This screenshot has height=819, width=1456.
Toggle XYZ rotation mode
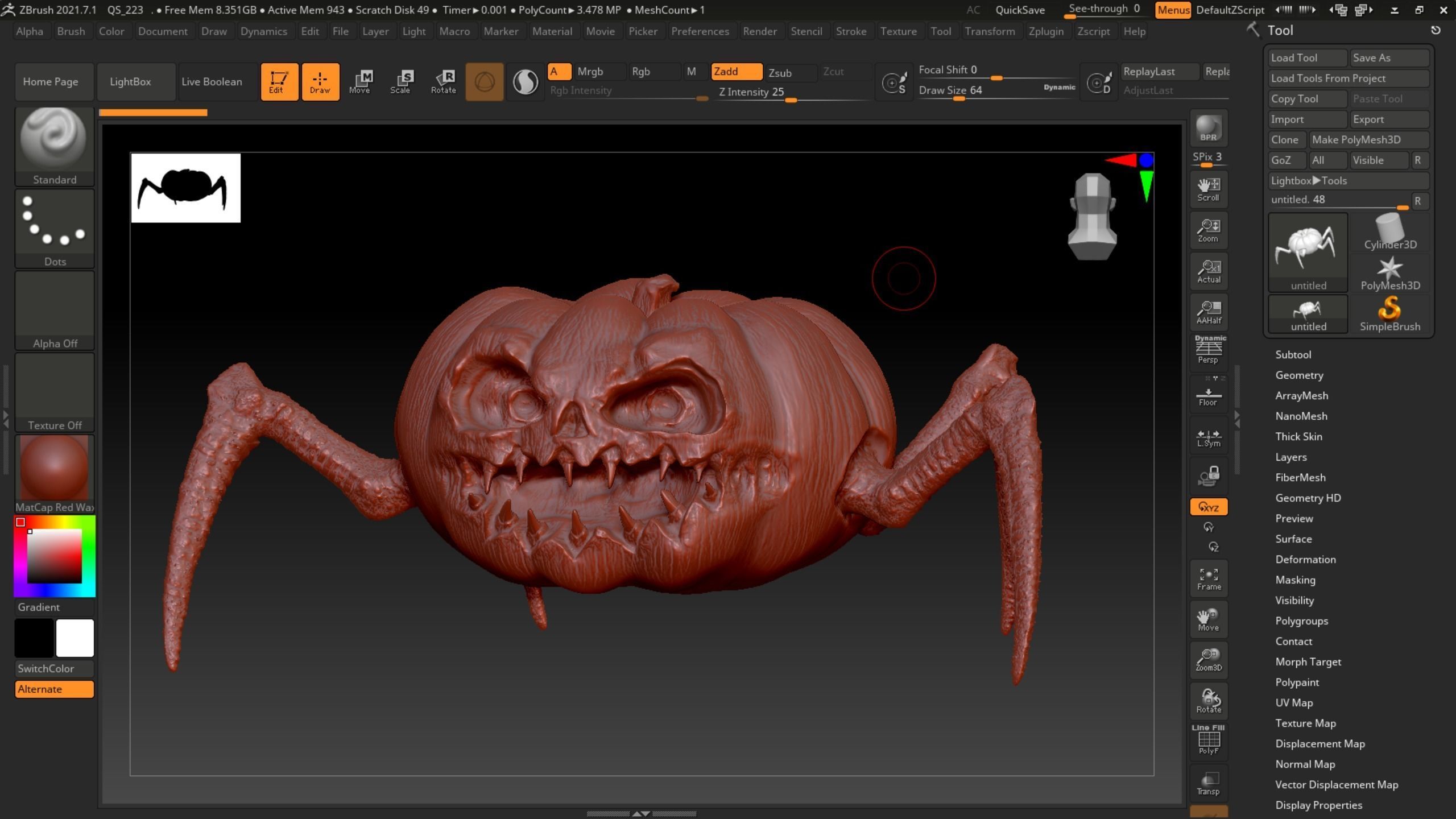(x=1209, y=507)
